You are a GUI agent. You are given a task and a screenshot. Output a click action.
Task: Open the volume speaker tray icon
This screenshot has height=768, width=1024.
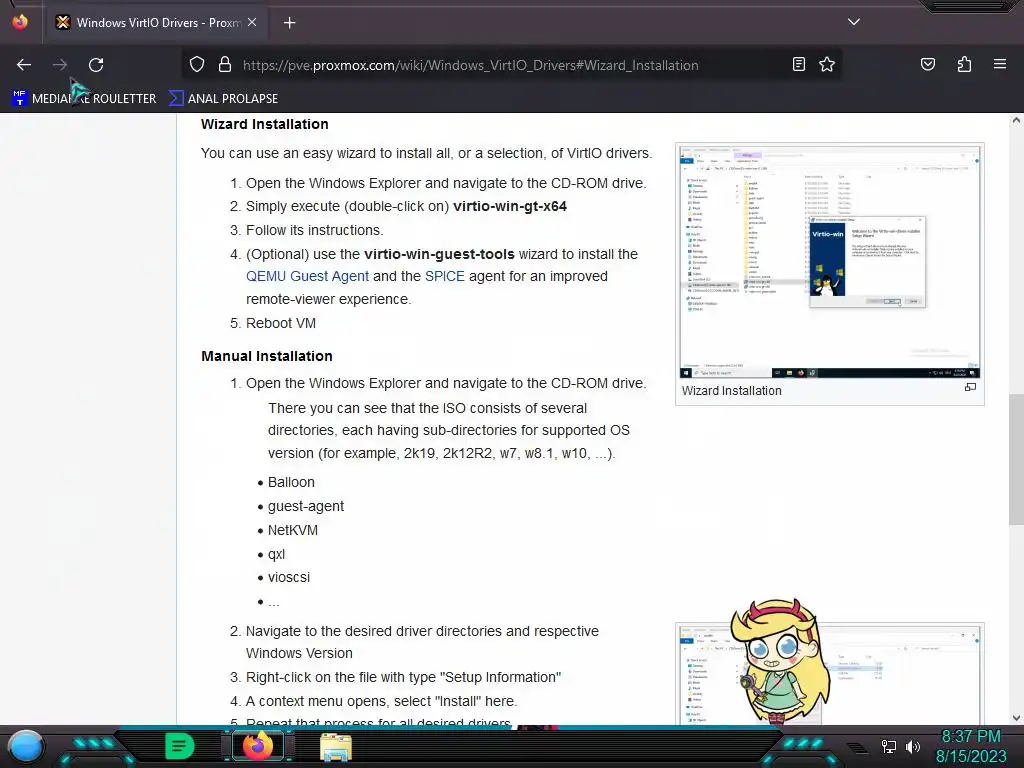pyautogui.click(x=913, y=746)
